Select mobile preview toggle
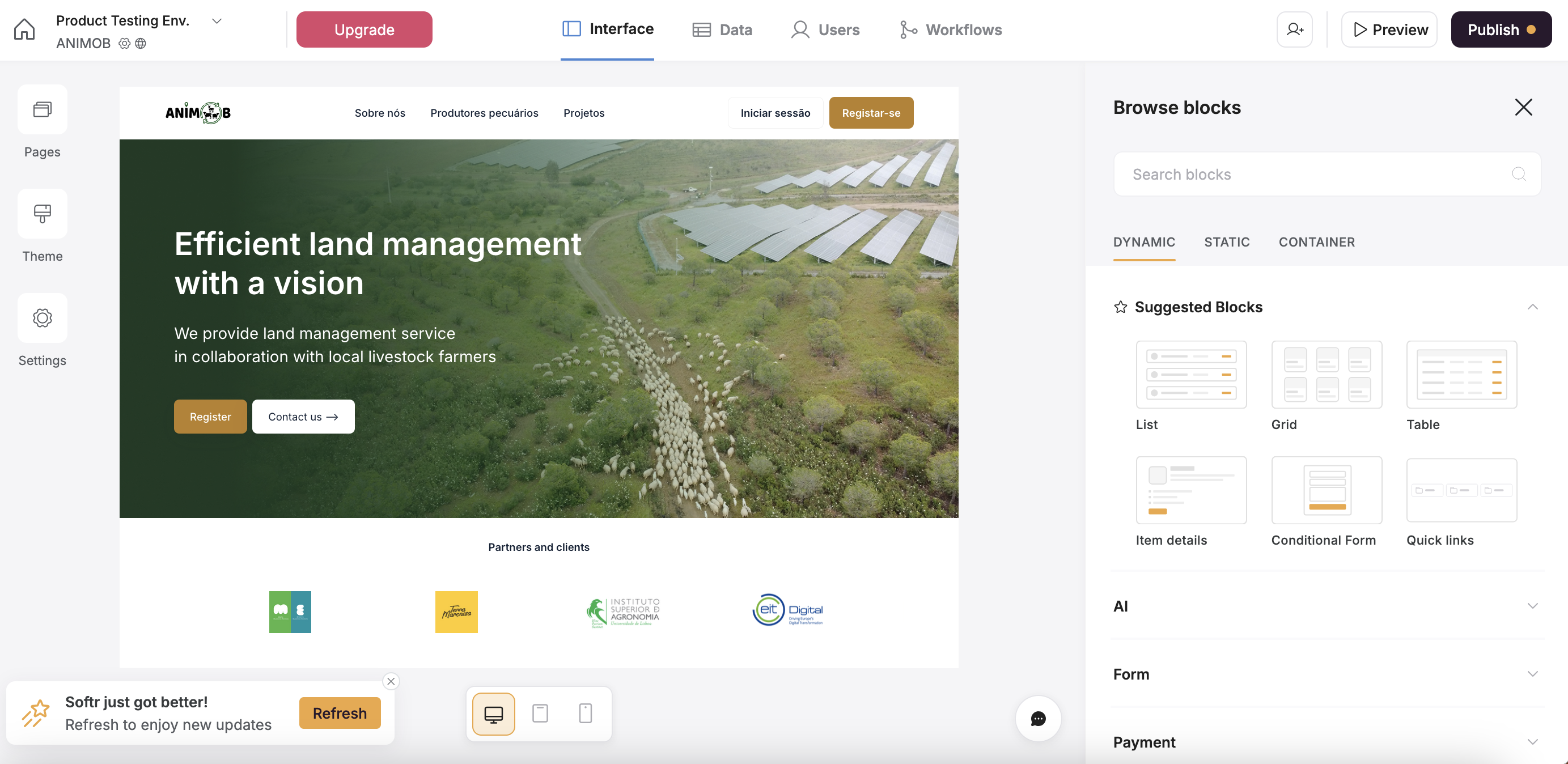 [x=585, y=713]
